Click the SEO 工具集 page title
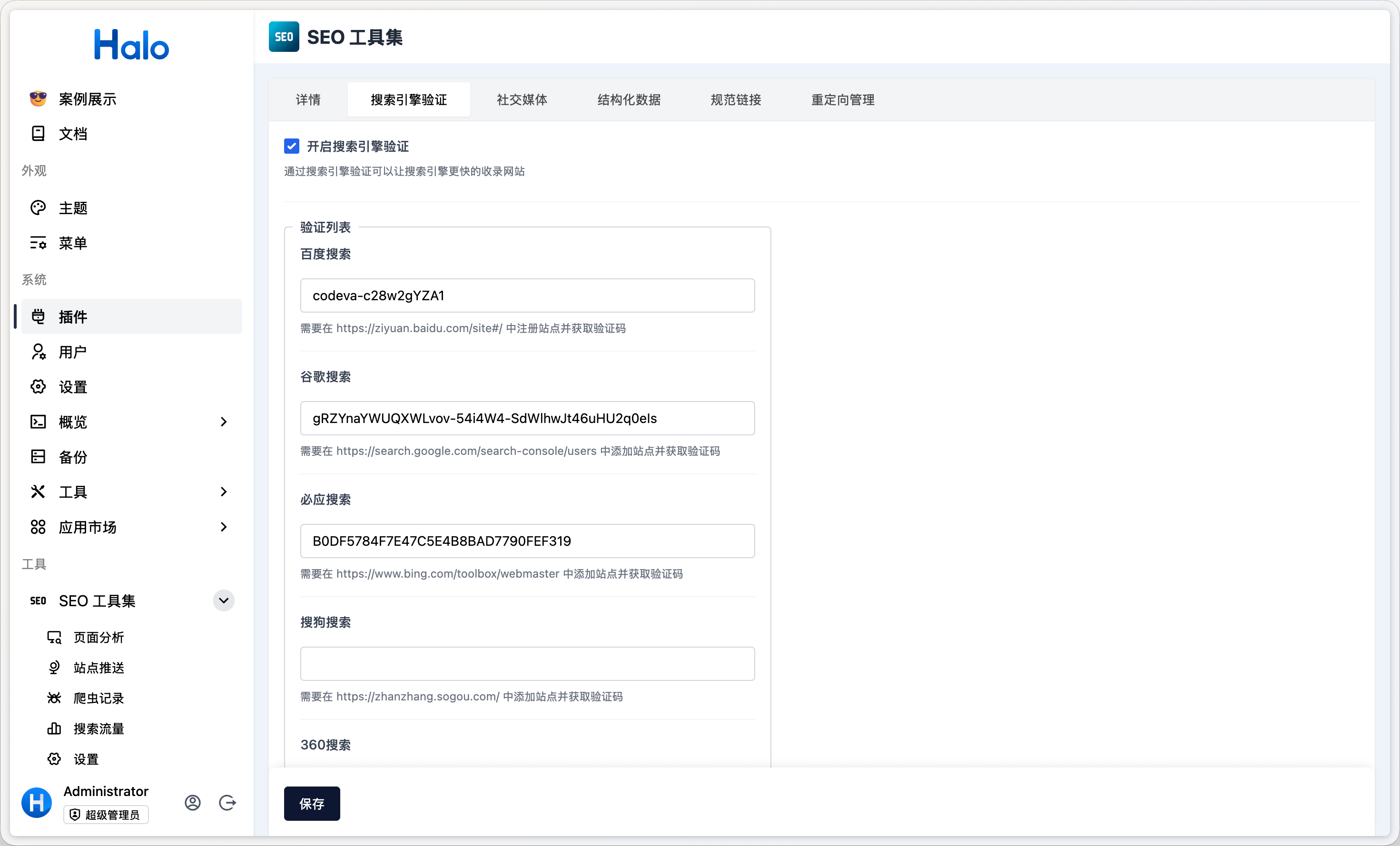The image size is (1400, 846). (x=355, y=38)
